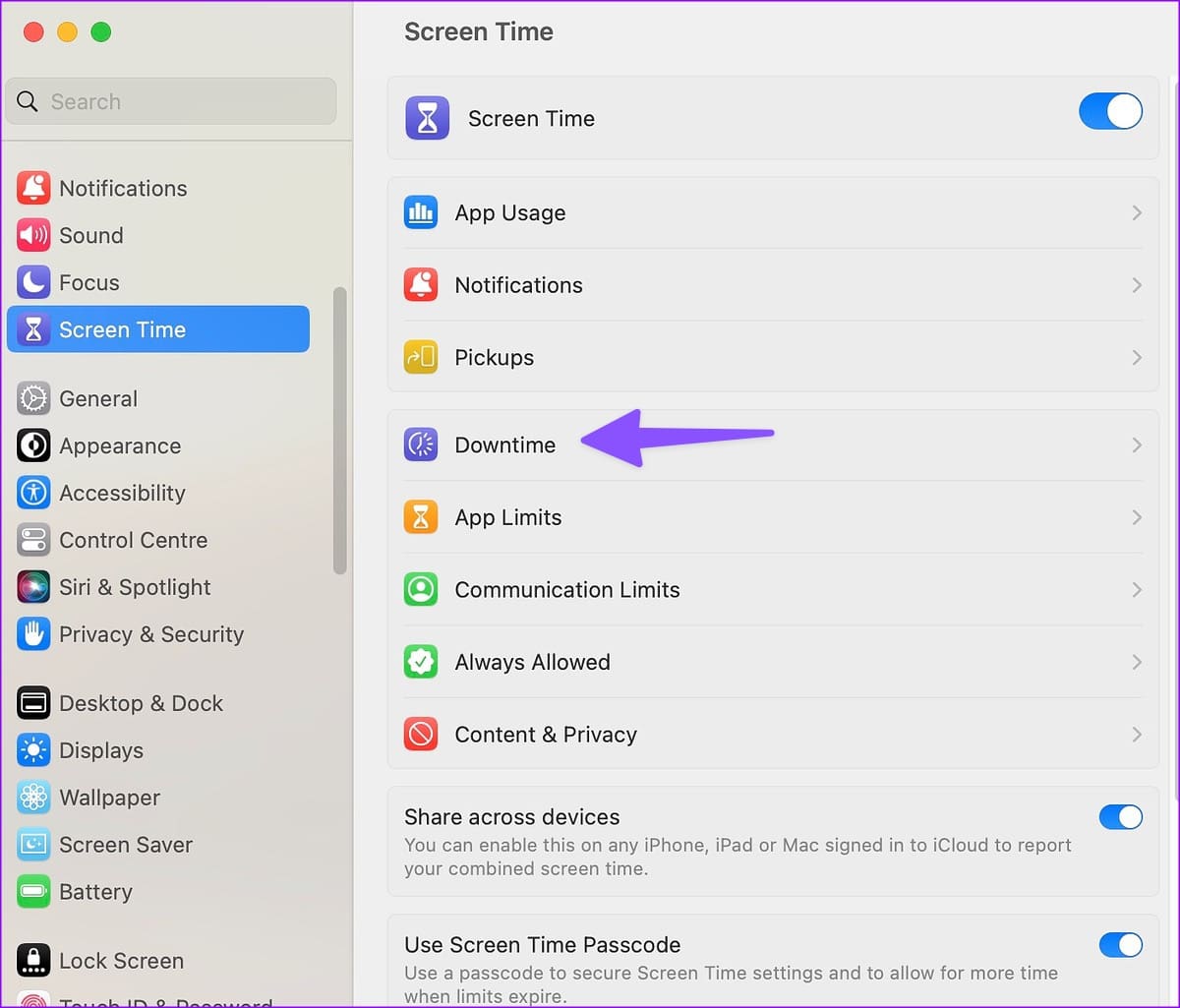Click the red Notifications icon in main pane
Image resolution: width=1180 pixels, height=1008 pixels.
tap(421, 285)
